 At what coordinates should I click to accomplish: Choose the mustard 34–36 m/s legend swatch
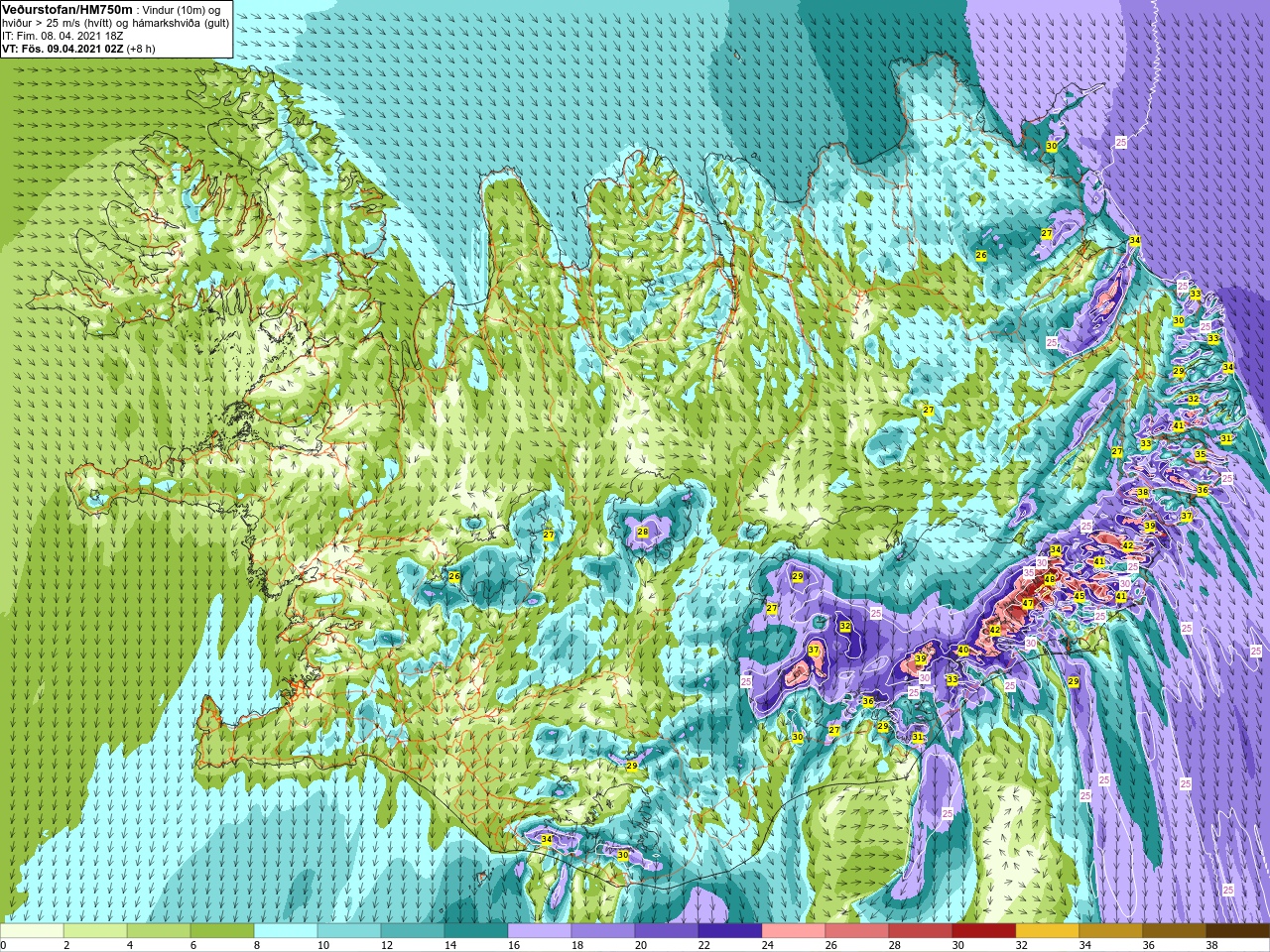coord(1111,931)
